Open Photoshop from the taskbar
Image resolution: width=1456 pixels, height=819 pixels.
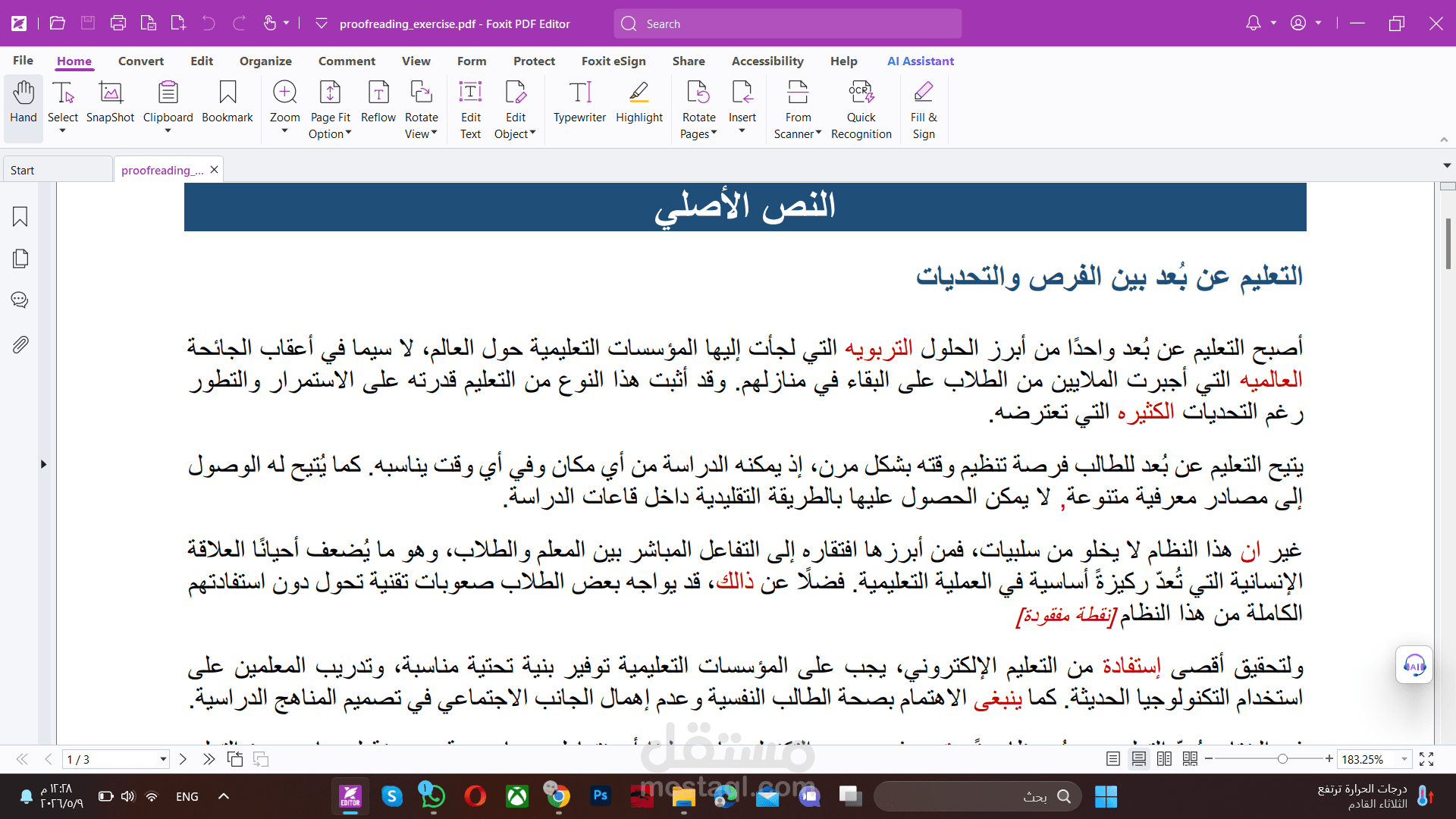click(601, 796)
